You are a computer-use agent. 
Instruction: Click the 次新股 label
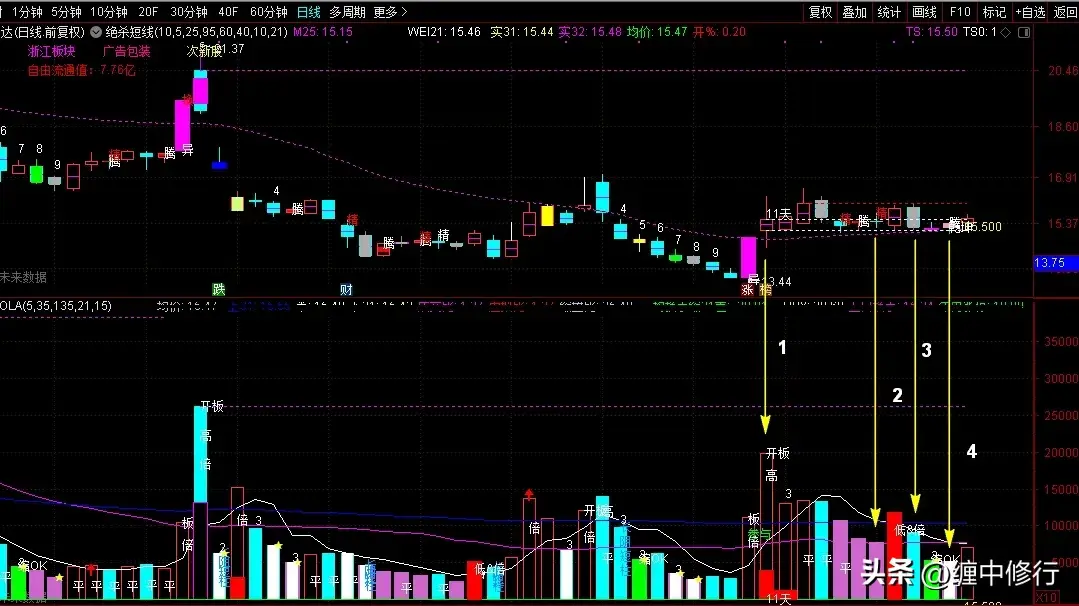(x=204, y=52)
